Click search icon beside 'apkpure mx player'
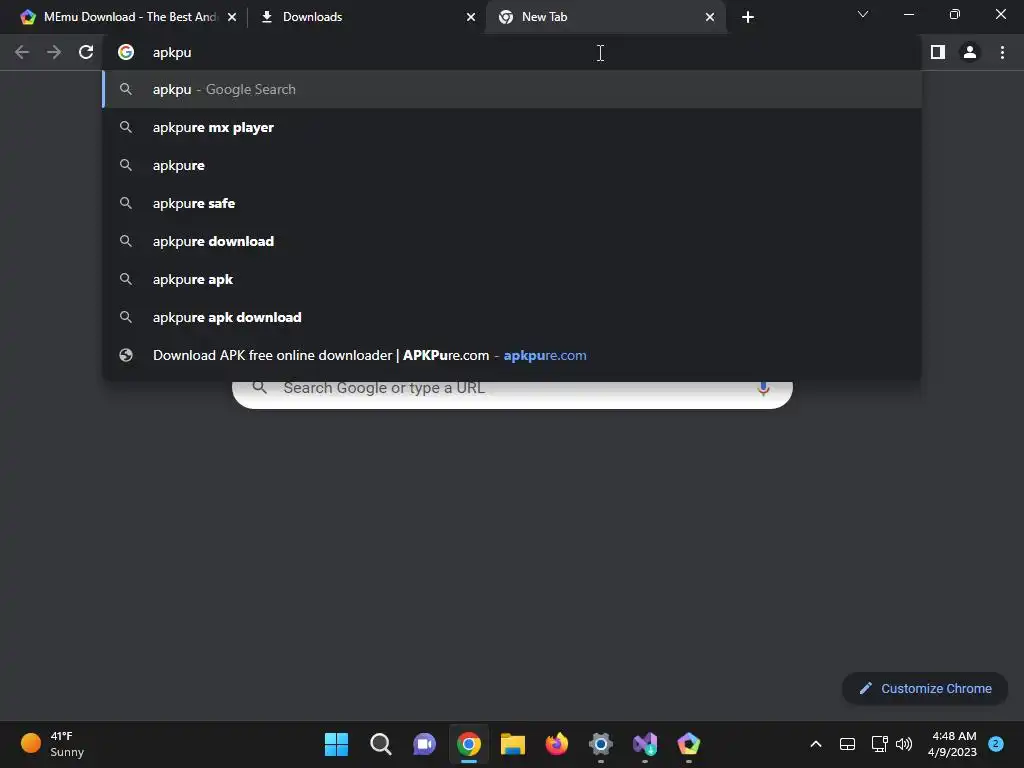Image resolution: width=1024 pixels, height=768 pixels. point(126,127)
